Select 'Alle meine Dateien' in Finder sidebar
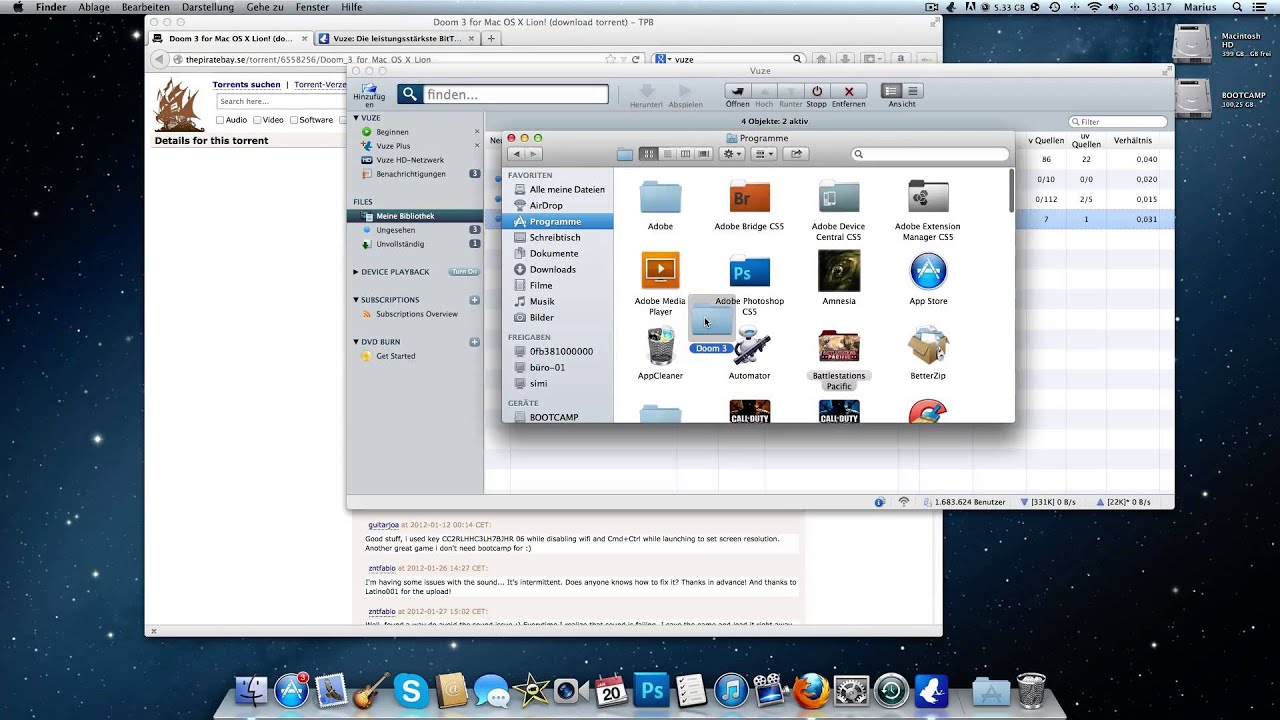The height and width of the screenshot is (720, 1280). click(x=567, y=189)
